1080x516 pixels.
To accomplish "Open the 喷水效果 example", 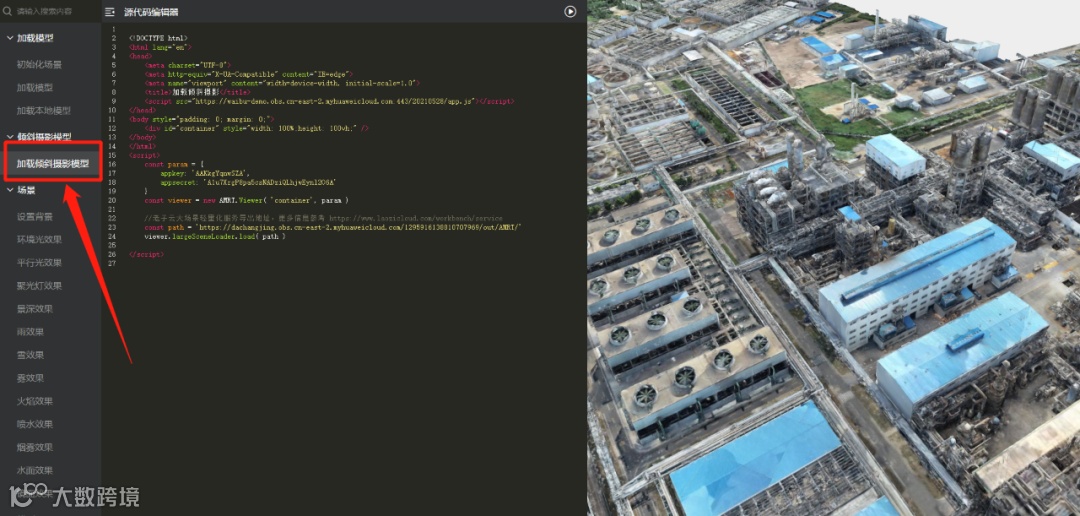I will click(35, 424).
